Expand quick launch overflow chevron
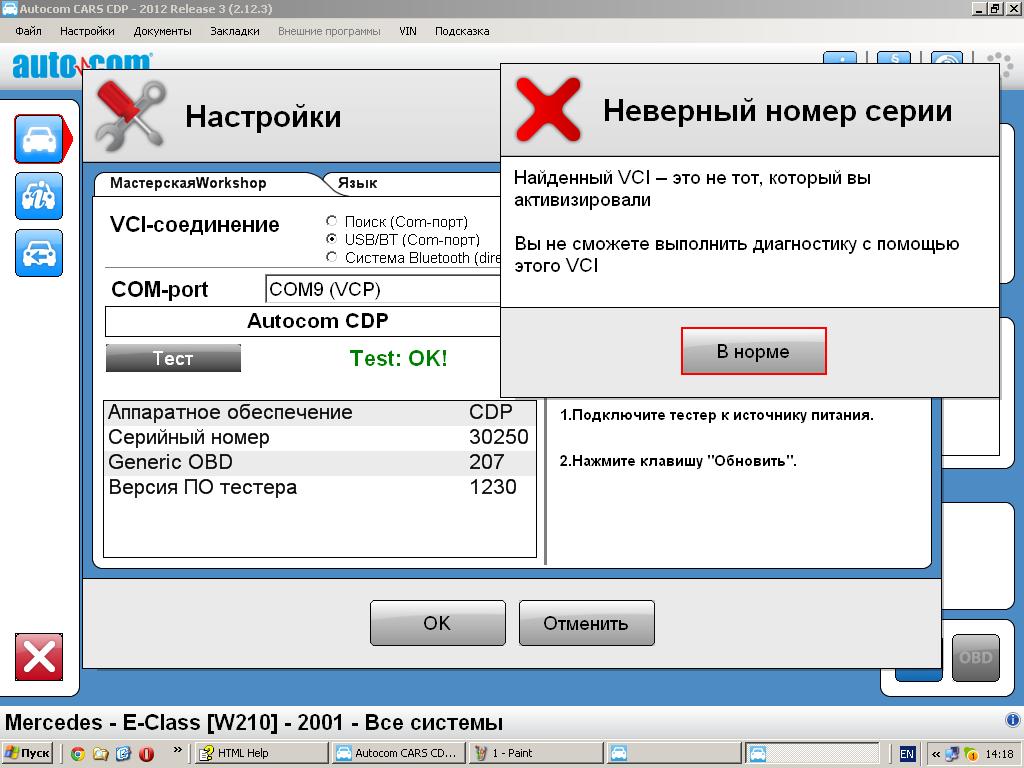Image resolution: width=1024 pixels, height=768 pixels. point(177,750)
